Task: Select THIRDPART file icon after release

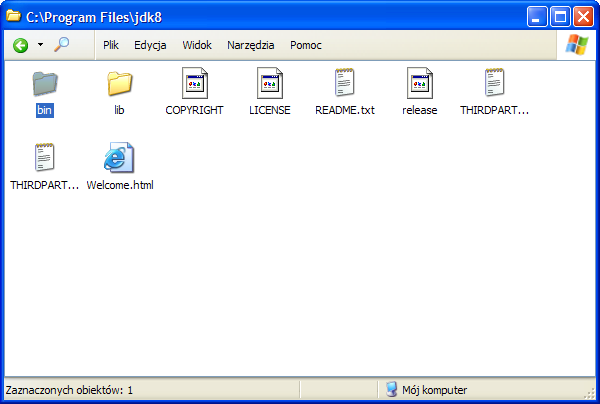Action: pyautogui.click(x=494, y=82)
